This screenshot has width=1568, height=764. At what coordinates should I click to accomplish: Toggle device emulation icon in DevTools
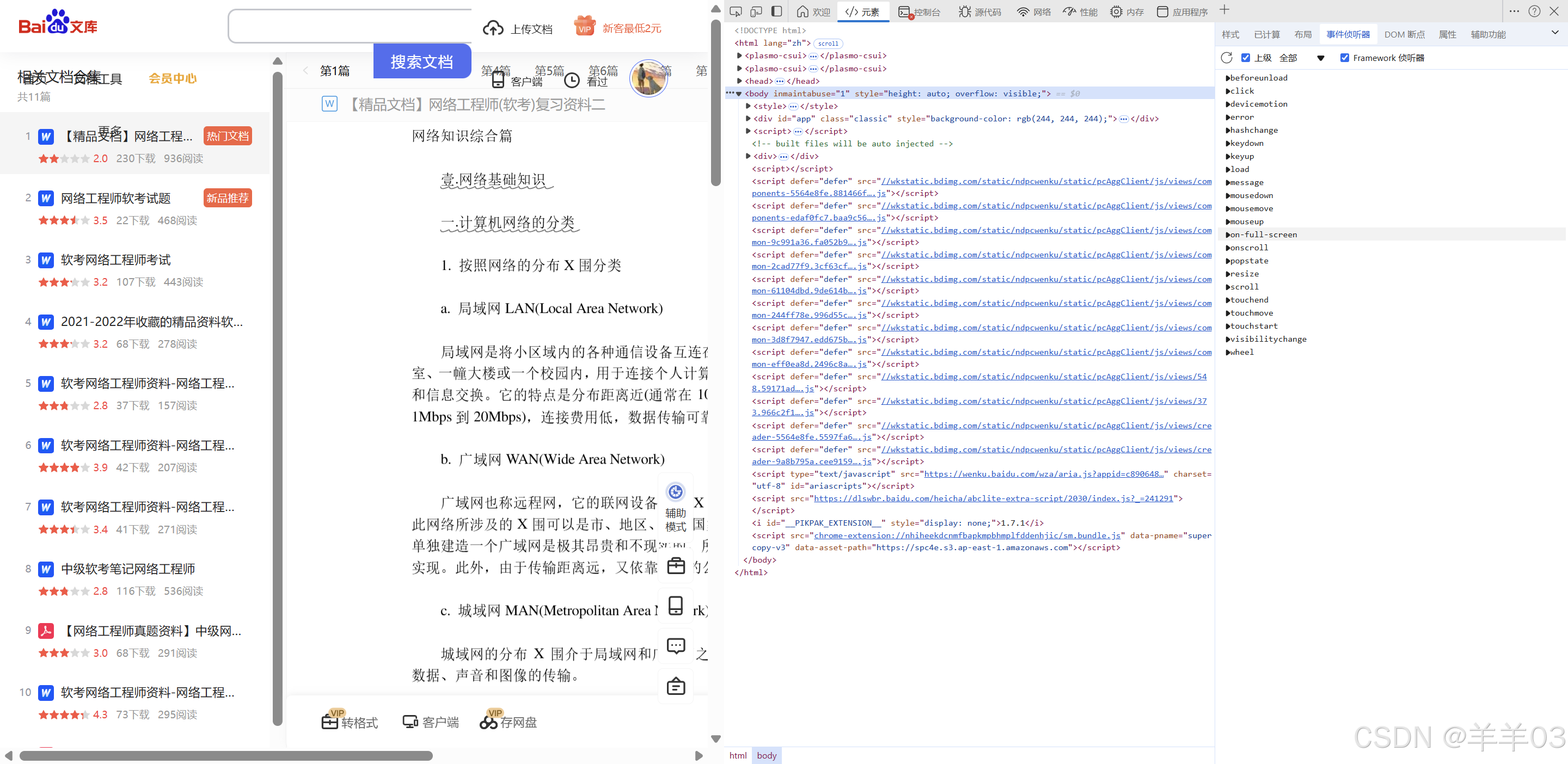tap(756, 11)
